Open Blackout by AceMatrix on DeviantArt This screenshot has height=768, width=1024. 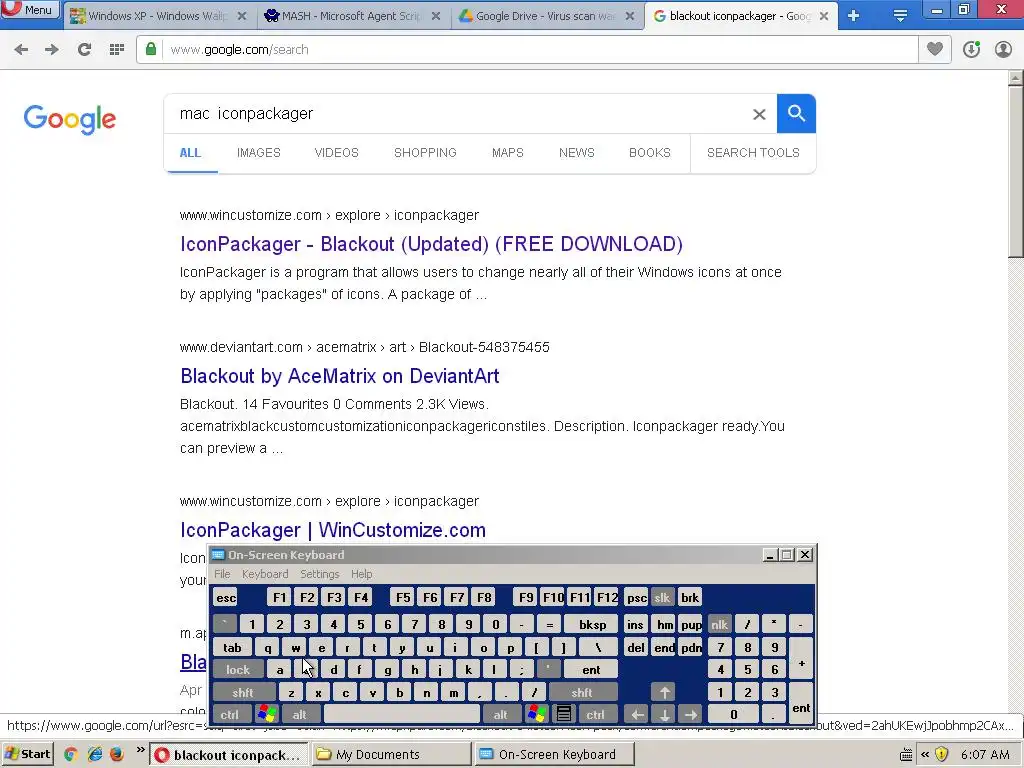click(x=340, y=376)
